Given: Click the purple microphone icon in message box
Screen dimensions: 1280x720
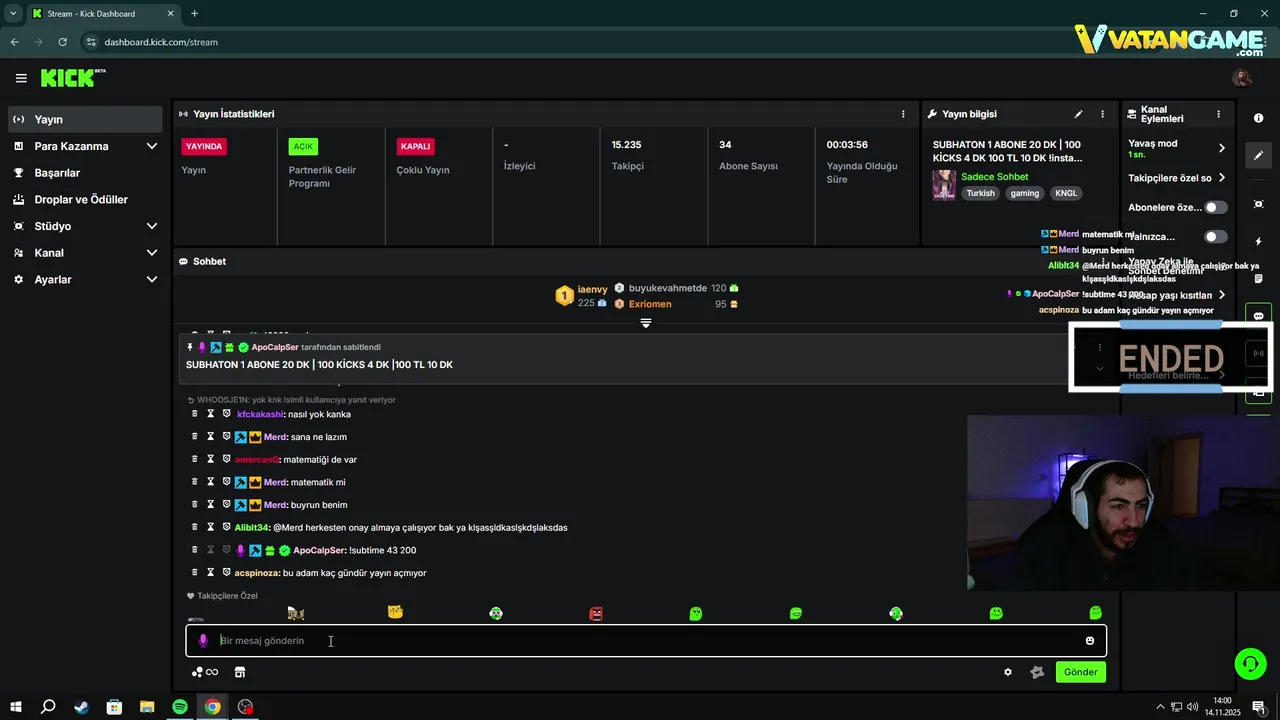Looking at the screenshot, I should pos(203,641).
